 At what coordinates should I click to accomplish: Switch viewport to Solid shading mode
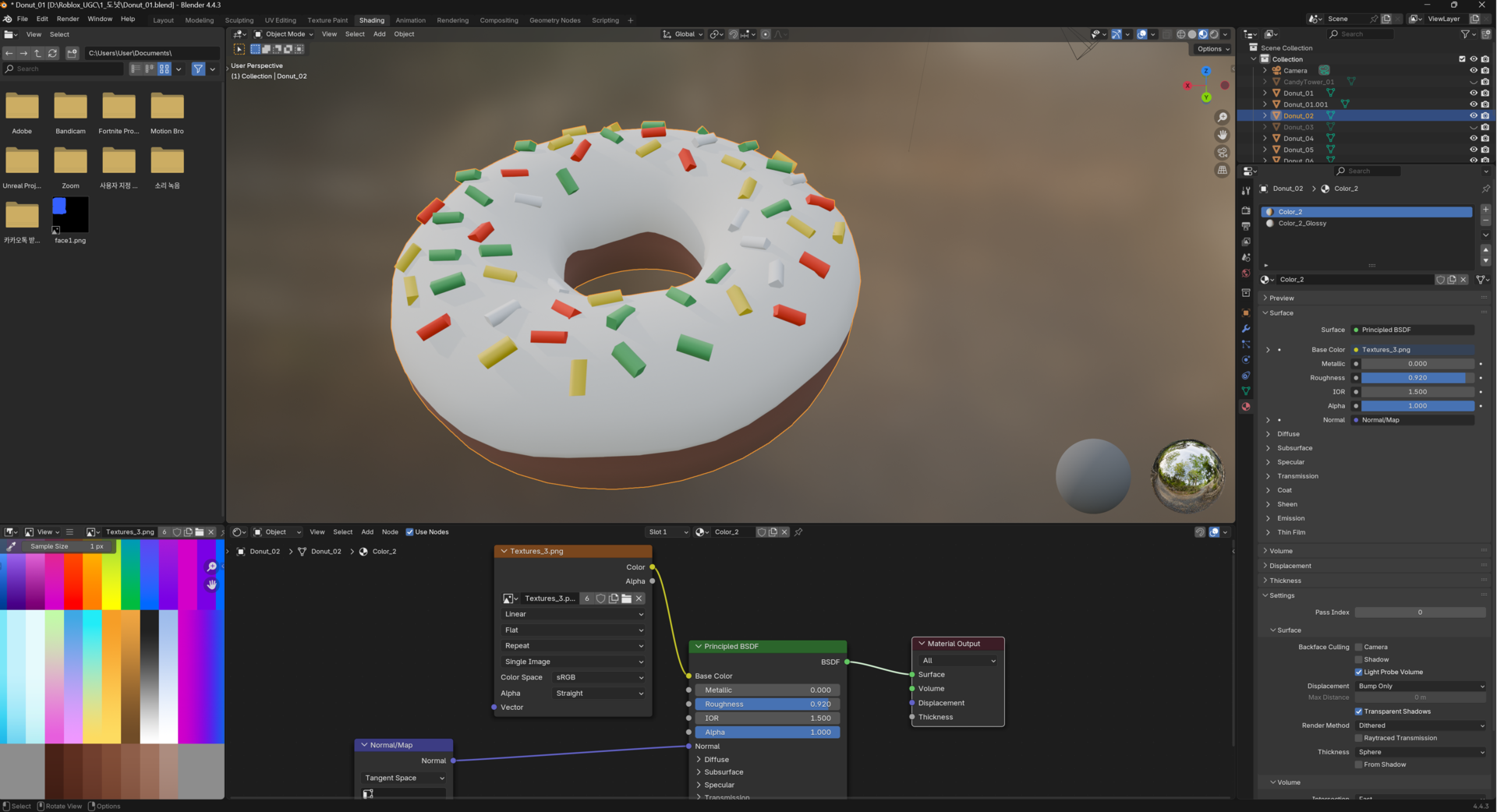pos(1192,34)
